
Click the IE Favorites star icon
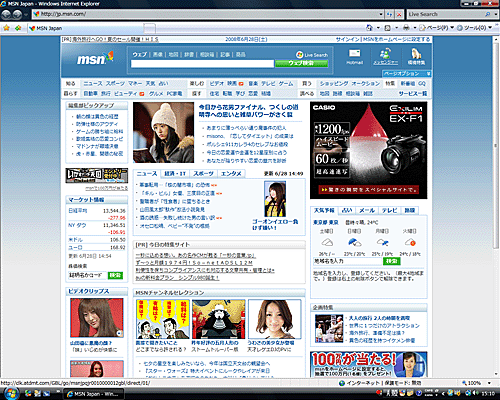[6, 28]
